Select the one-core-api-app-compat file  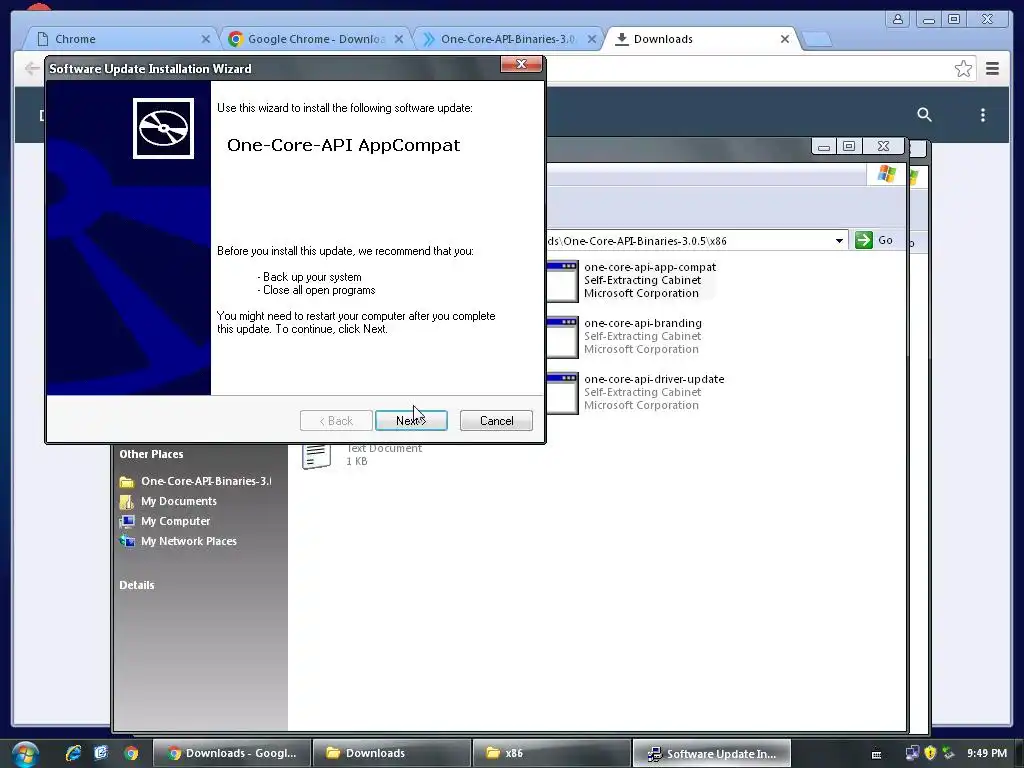pyautogui.click(x=650, y=267)
